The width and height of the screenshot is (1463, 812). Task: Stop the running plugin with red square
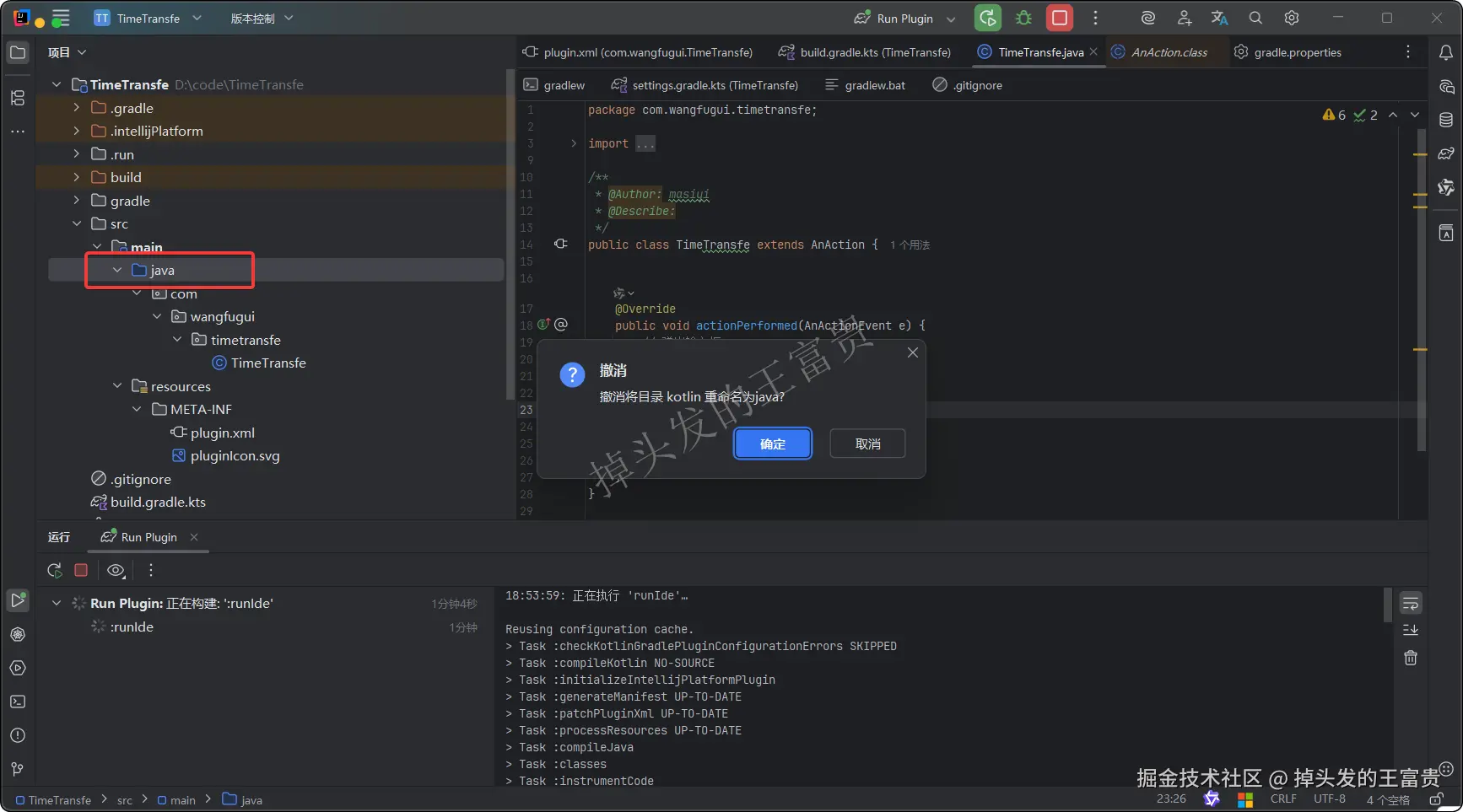coord(1060,18)
